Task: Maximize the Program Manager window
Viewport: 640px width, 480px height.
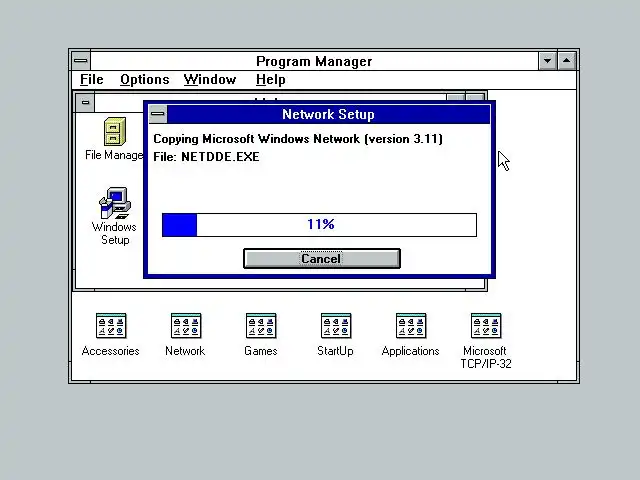Action: (567, 61)
